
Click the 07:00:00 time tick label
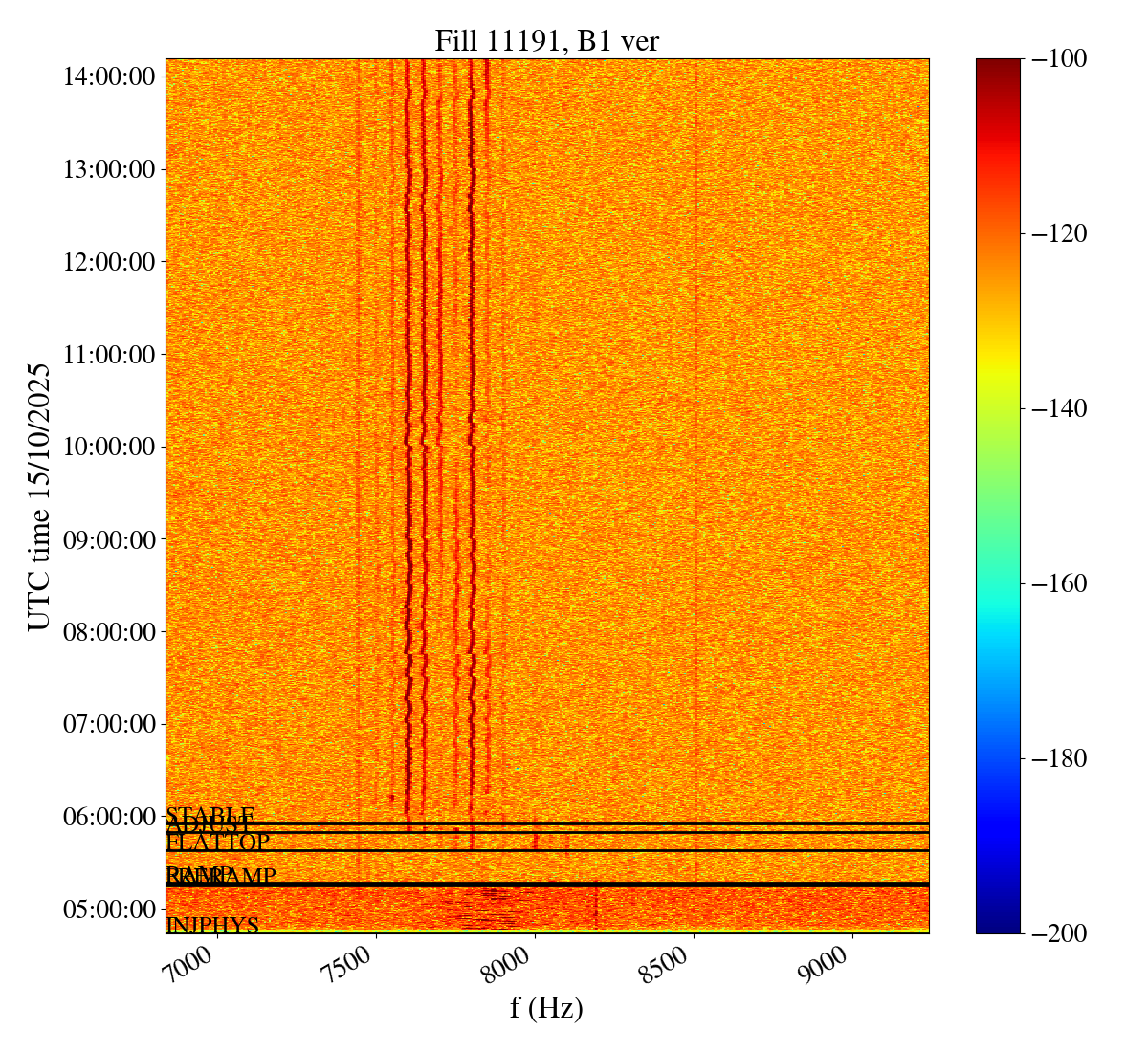[109, 724]
